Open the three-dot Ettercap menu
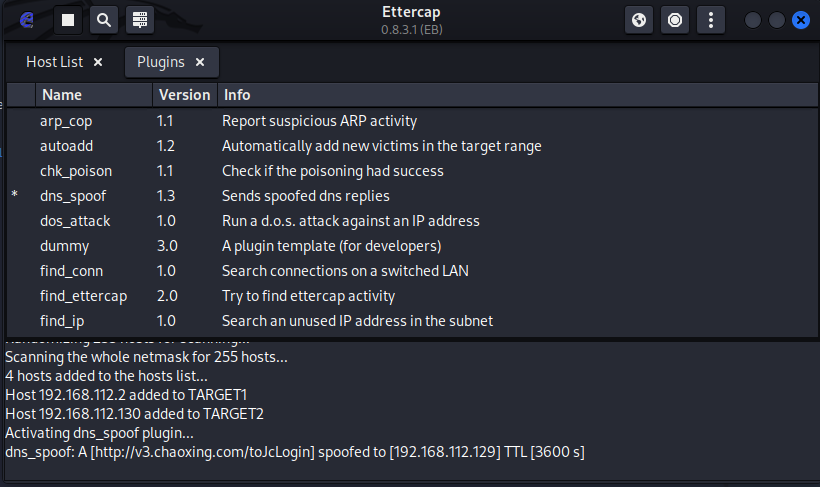This screenshot has height=487, width=820. pos(711,19)
